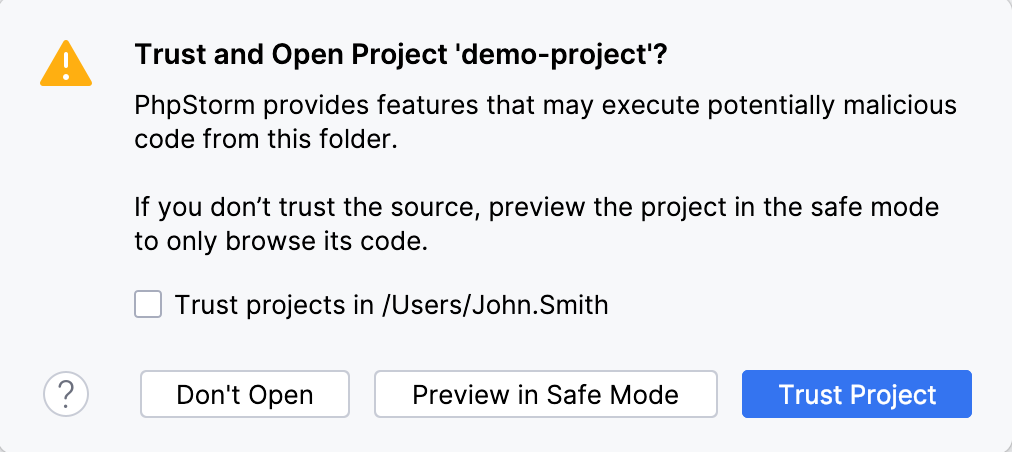Click the "/Users/John.Smith" path text
This screenshot has width=1012, height=452.
click(494, 305)
